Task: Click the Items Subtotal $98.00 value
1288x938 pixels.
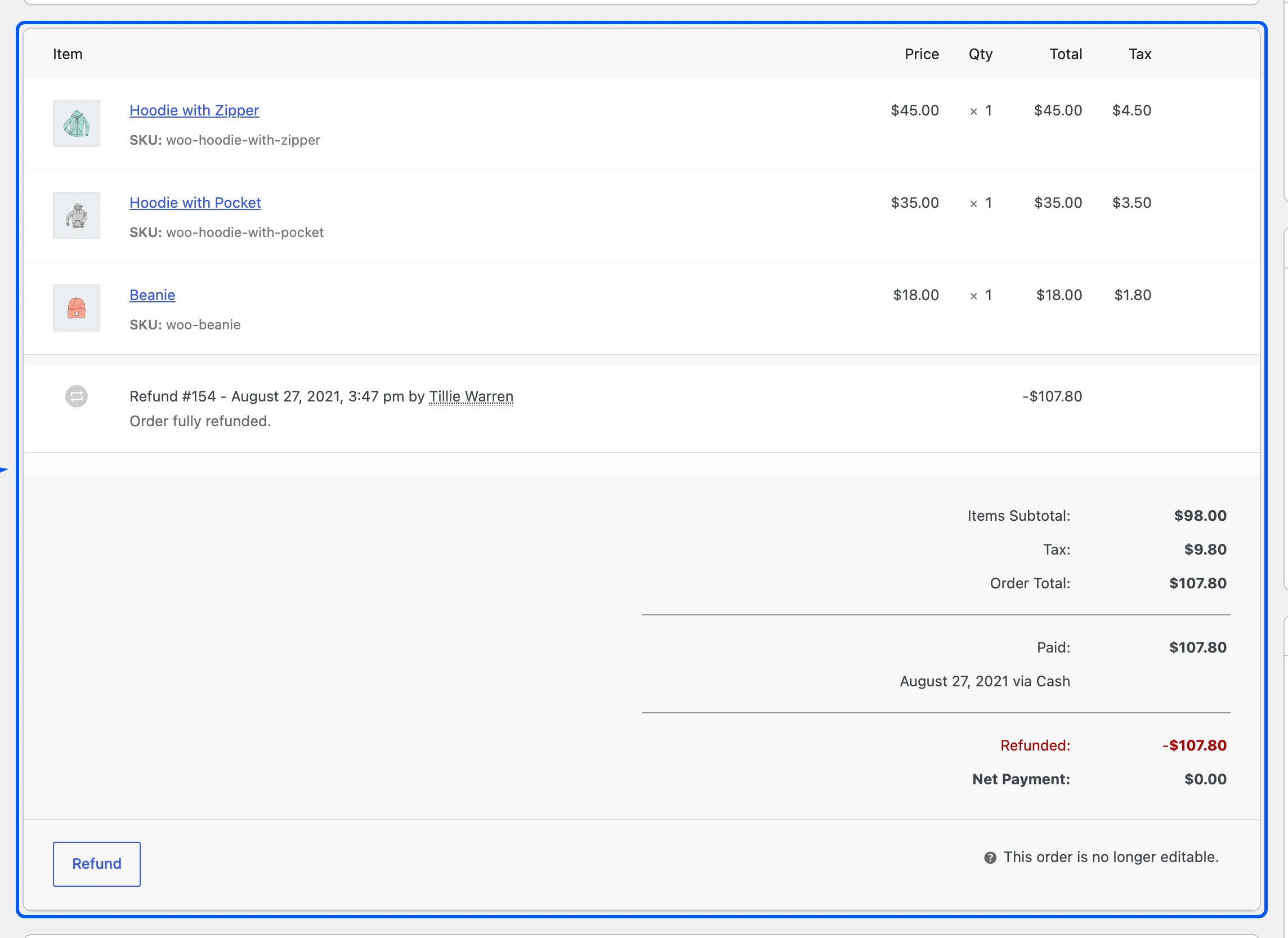Action: pyautogui.click(x=1200, y=516)
